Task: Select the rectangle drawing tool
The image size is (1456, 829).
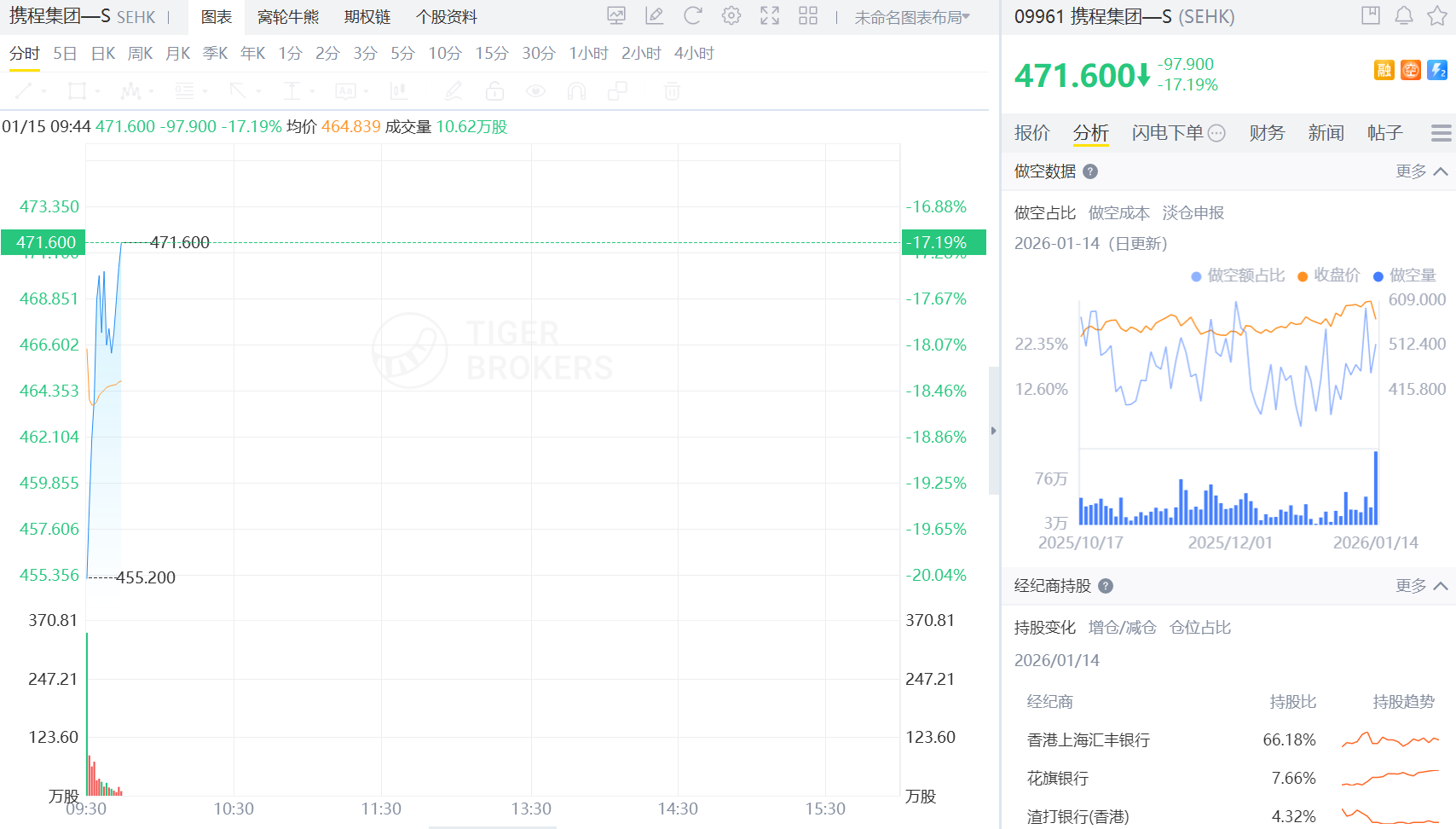Action: tap(75, 91)
